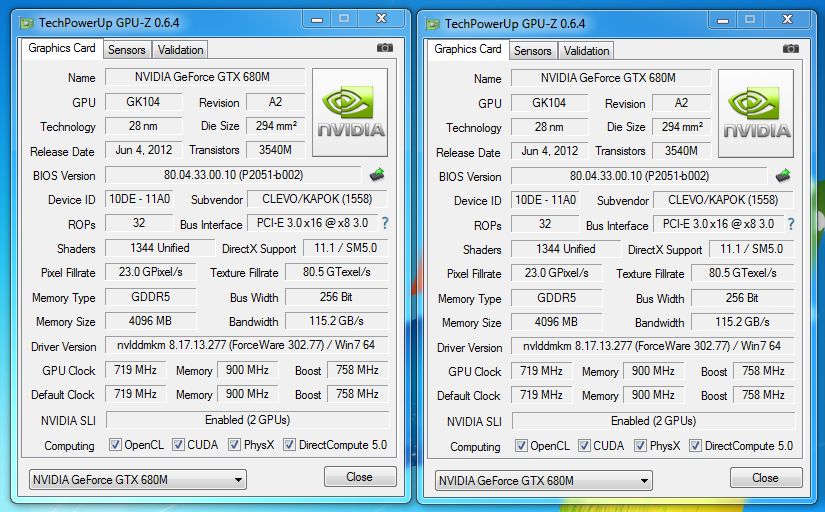The height and width of the screenshot is (512, 825).
Task: Toggle OpenCL checkbox in left window
Action: (x=115, y=445)
